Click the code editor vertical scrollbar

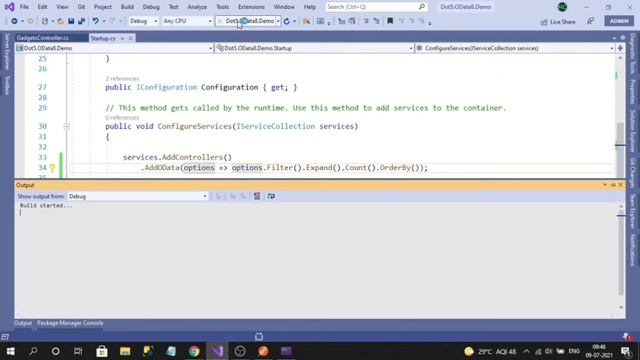click(620, 116)
